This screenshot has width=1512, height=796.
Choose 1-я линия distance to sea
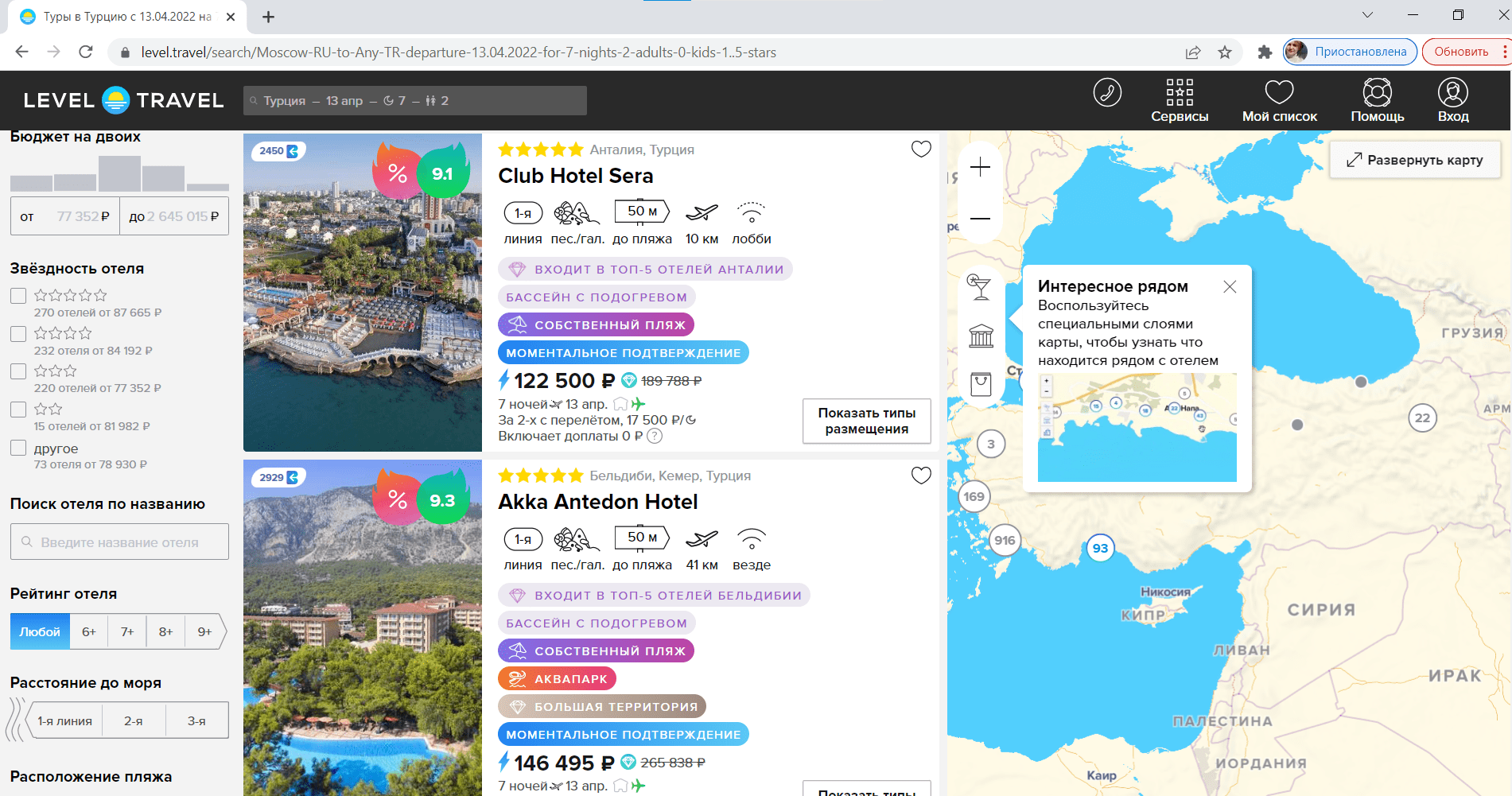65,720
